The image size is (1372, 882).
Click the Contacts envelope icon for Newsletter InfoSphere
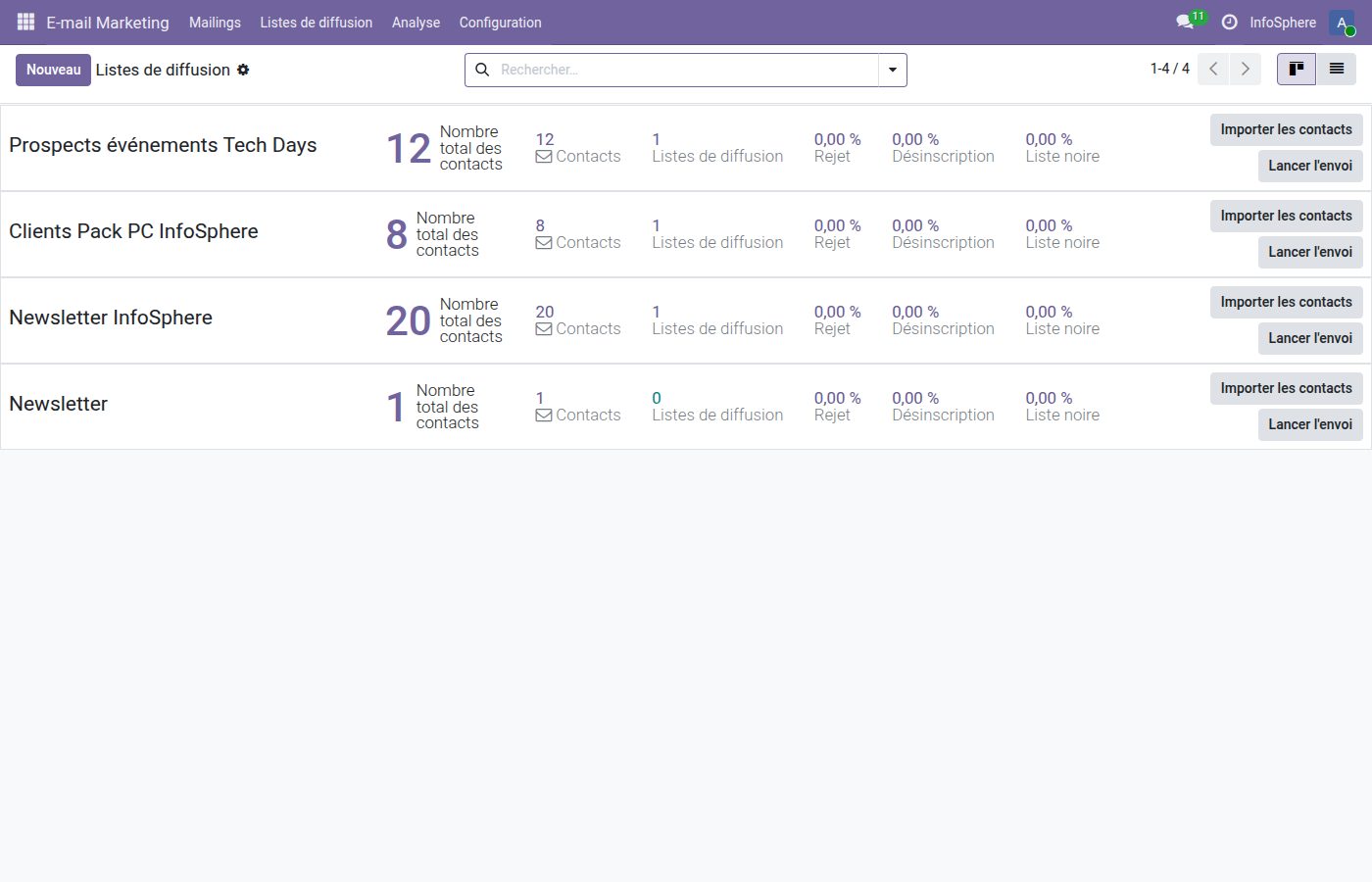(543, 328)
